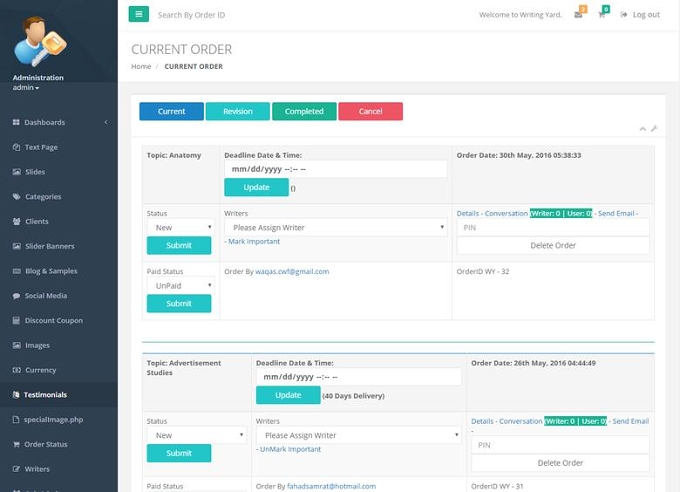Click the collapse panel chevron icon
680x492 pixels.
tap(642, 128)
